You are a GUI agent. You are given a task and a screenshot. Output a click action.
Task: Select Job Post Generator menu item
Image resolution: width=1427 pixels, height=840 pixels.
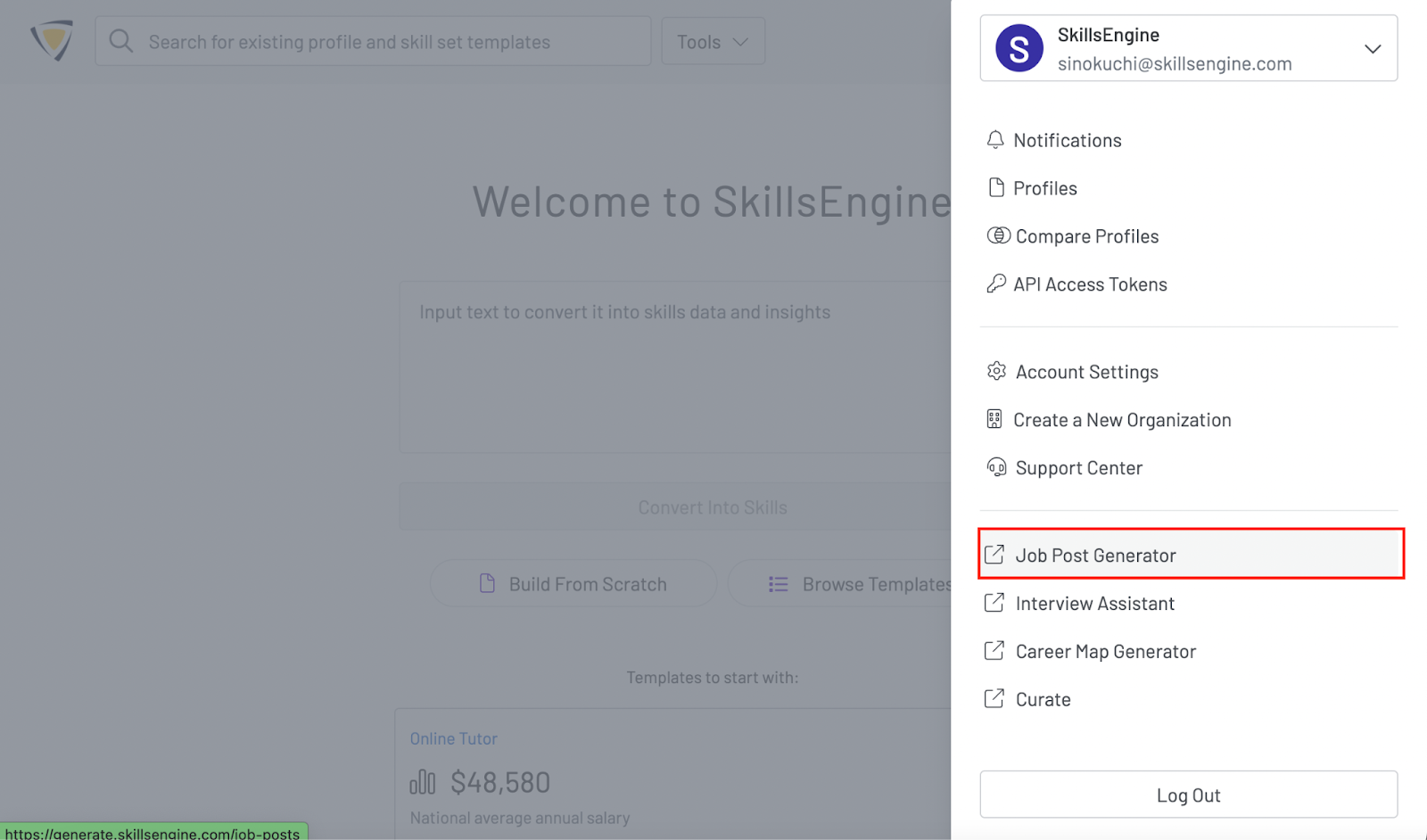coord(1095,556)
